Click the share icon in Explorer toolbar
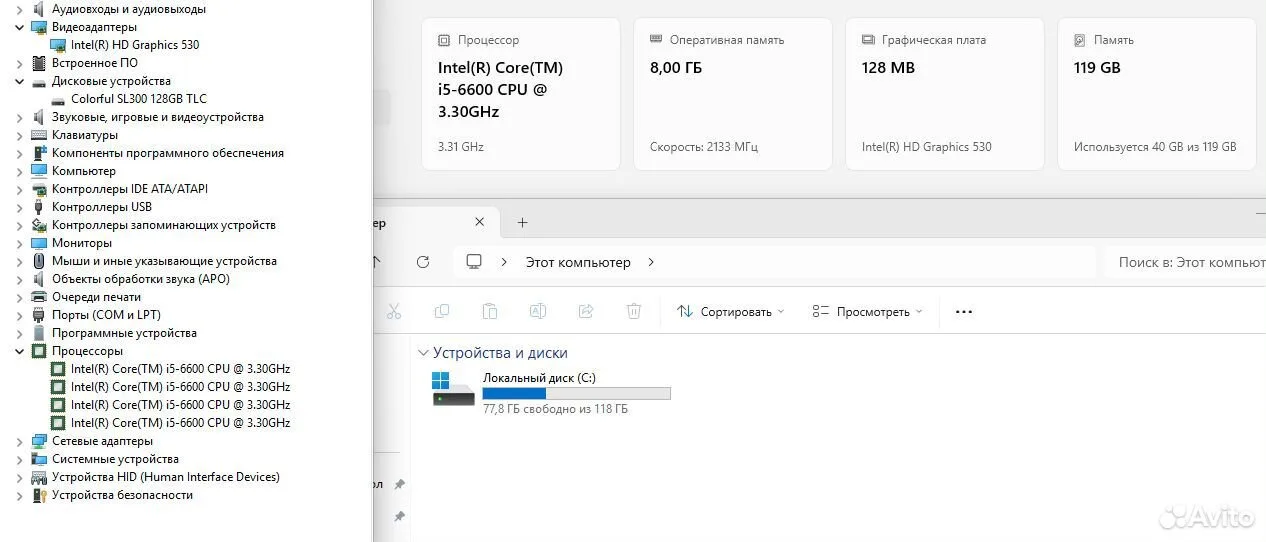The width and height of the screenshot is (1266, 542). 586,312
